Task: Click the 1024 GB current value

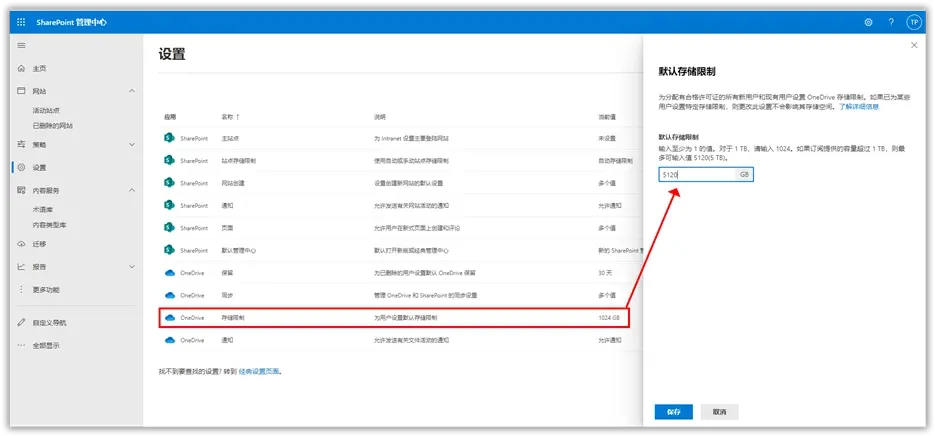Action: pyautogui.click(x=609, y=318)
